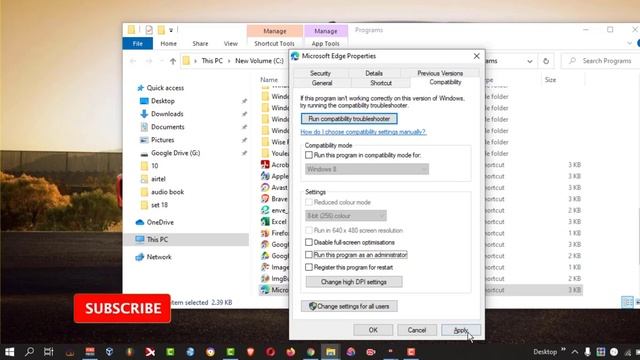Click the Search Programs field
The height and width of the screenshot is (360, 640).
coord(601,61)
